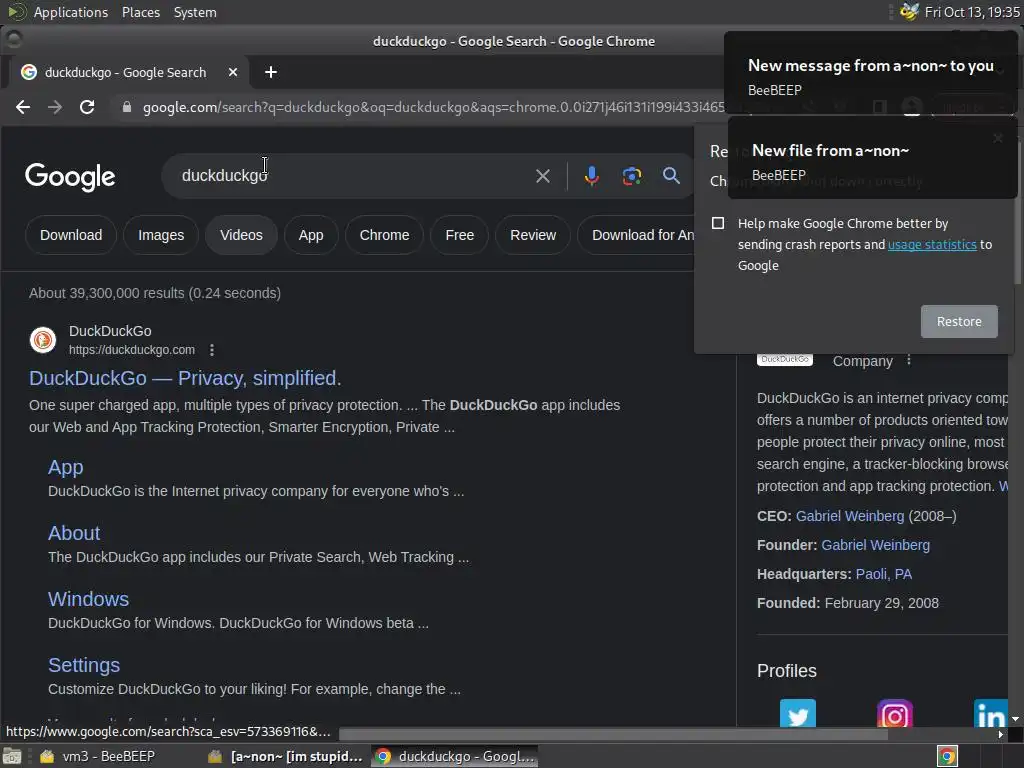Open the Windows sitelink
The width and height of the screenshot is (1024, 768).
88,600
